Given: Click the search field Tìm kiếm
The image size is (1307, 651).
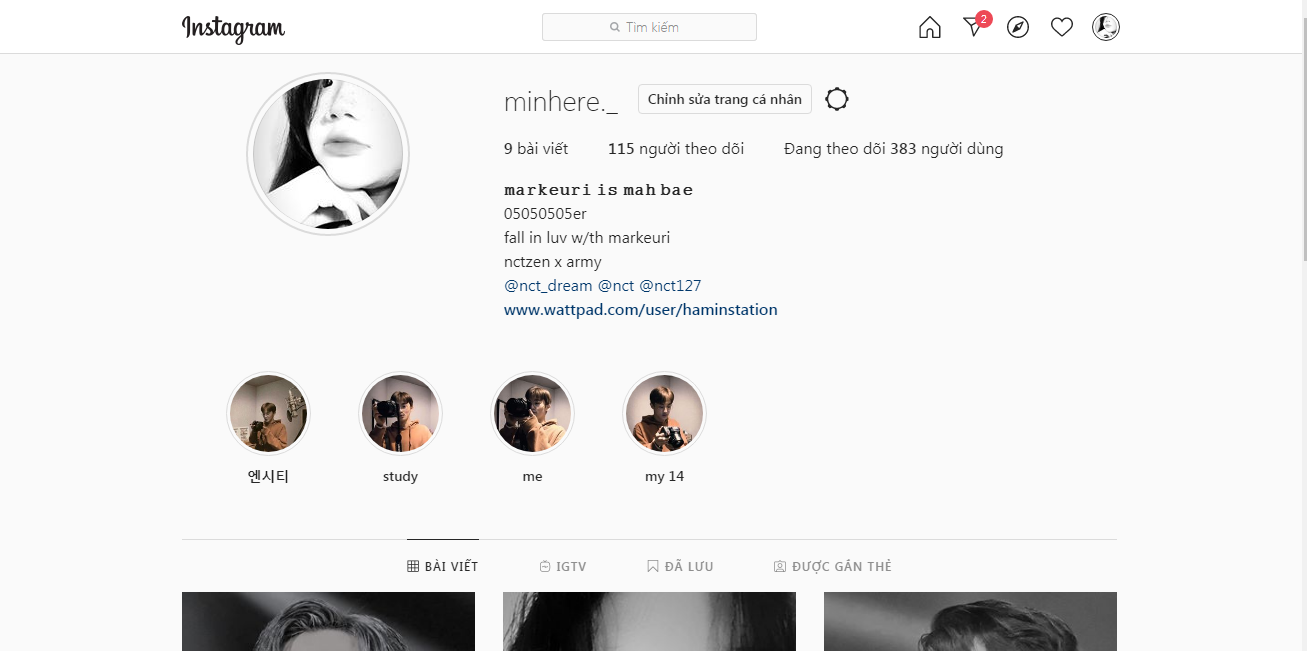Looking at the screenshot, I should point(649,27).
